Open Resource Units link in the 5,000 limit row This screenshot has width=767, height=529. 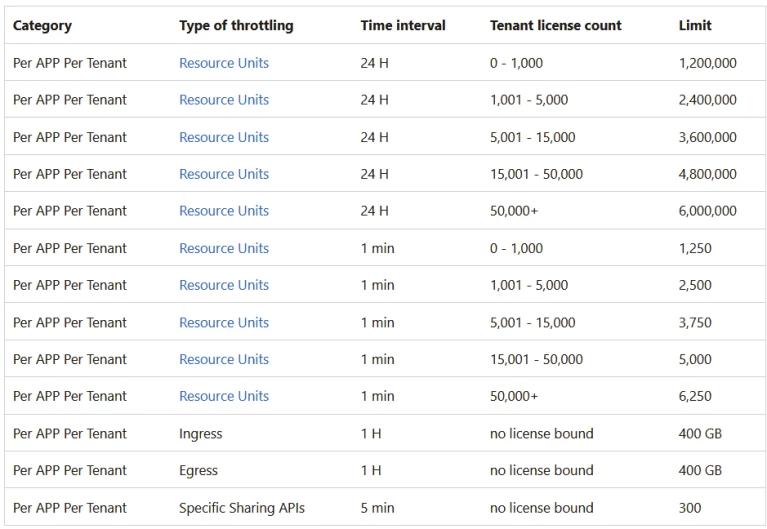click(224, 359)
